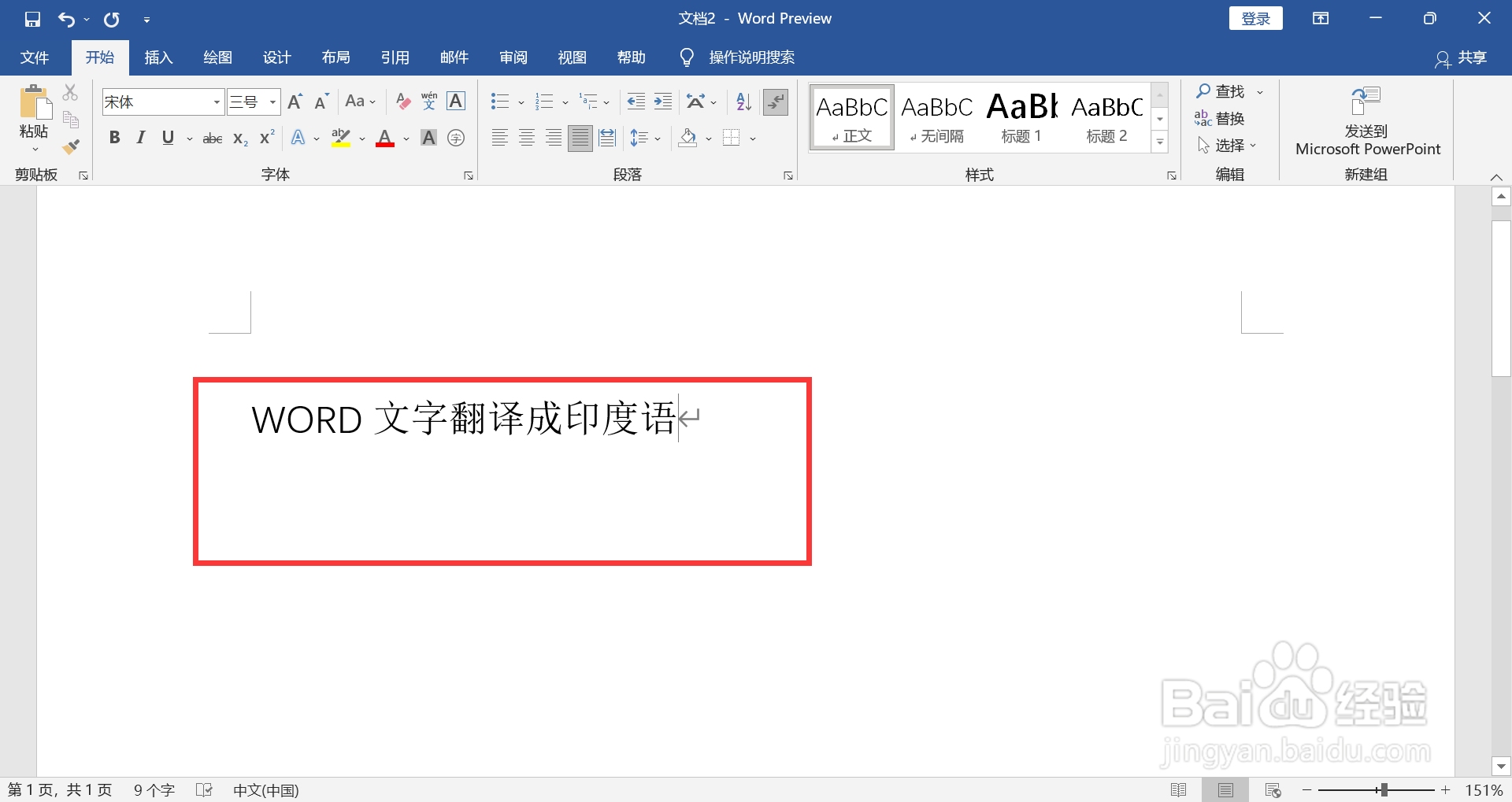Align text right

click(554, 139)
